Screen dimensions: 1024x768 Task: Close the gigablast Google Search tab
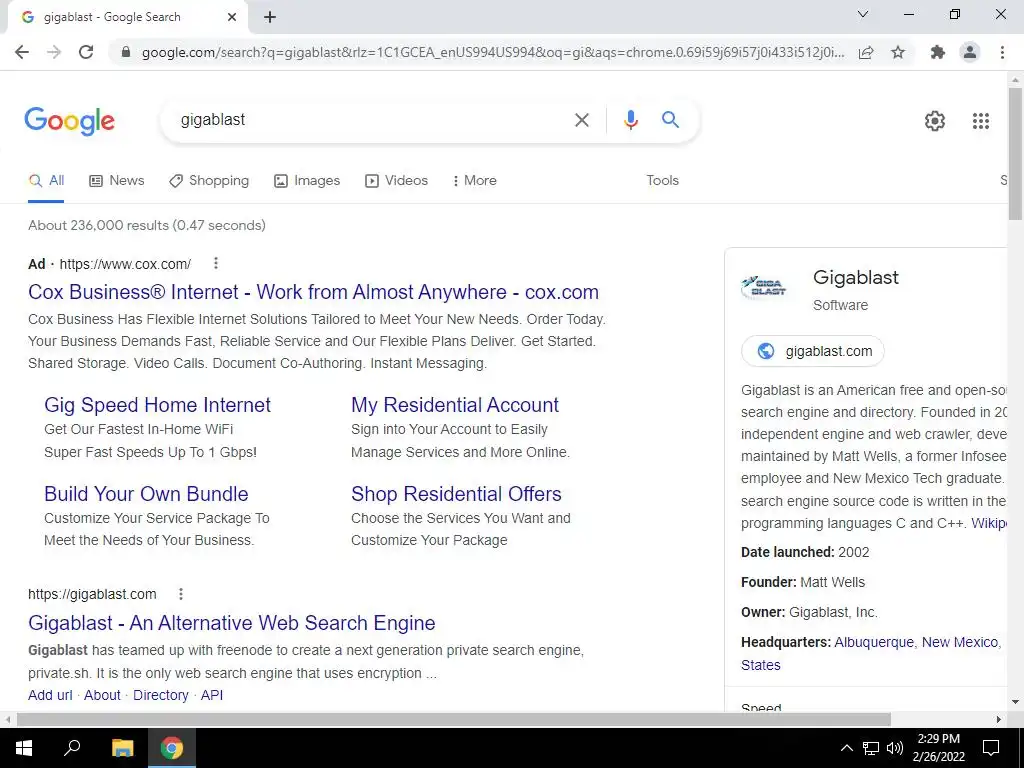click(x=232, y=18)
